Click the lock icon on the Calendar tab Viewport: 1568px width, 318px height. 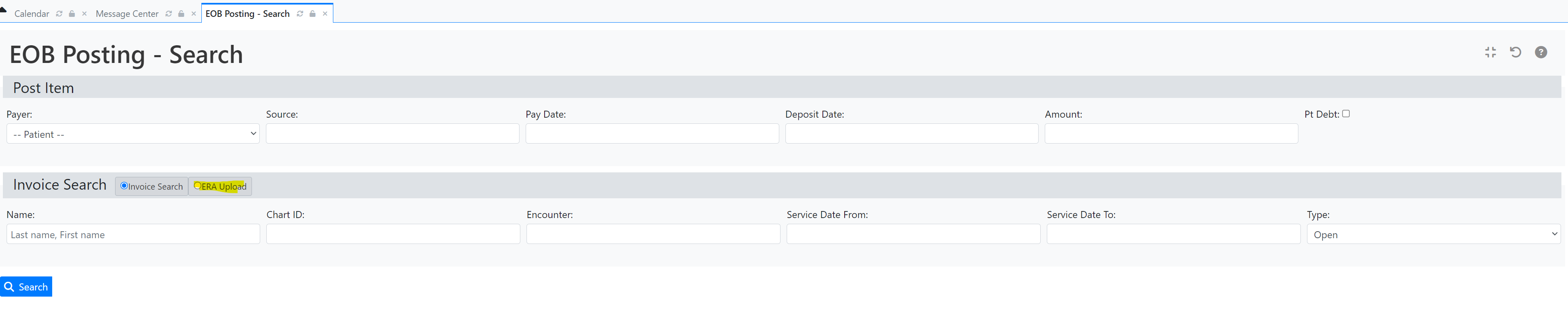72,14
